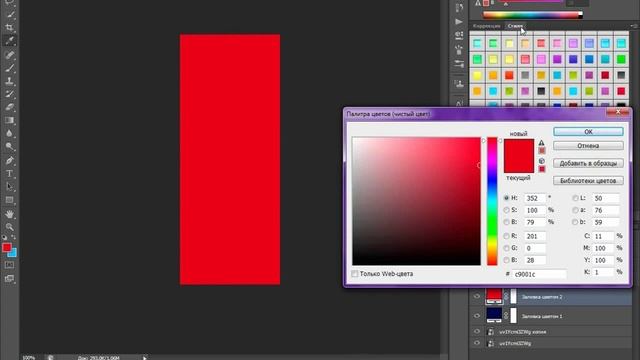Select the red Заливка цветом 2 layer thumbnail
Image resolution: width=640 pixels, height=360 pixels.
[x=494, y=296]
